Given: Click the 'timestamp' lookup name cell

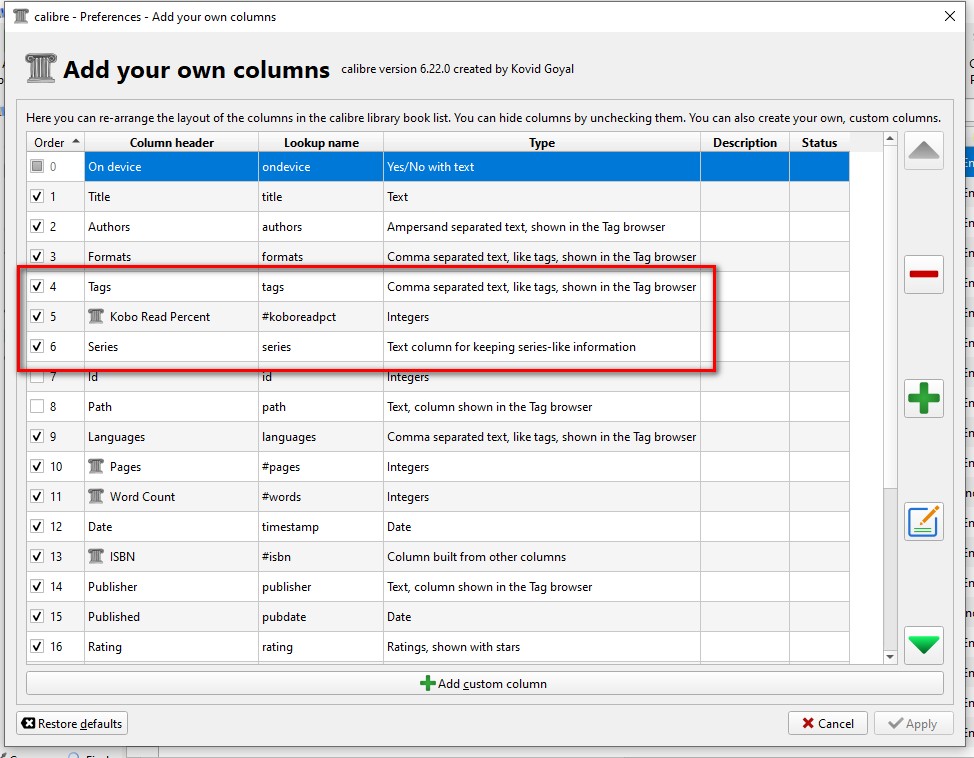Looking at the screenshot, I should coord(321,526).
